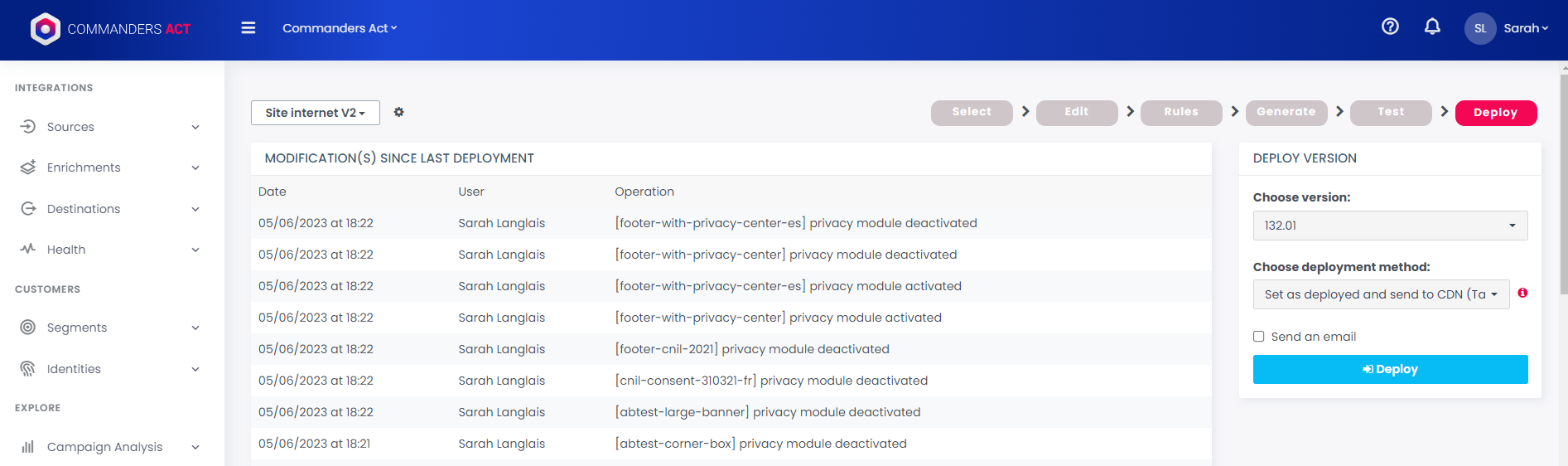Click the SL user avatar
Image resolution: width=1568 pixels, height=466 pixels.
coord(1479,28)
